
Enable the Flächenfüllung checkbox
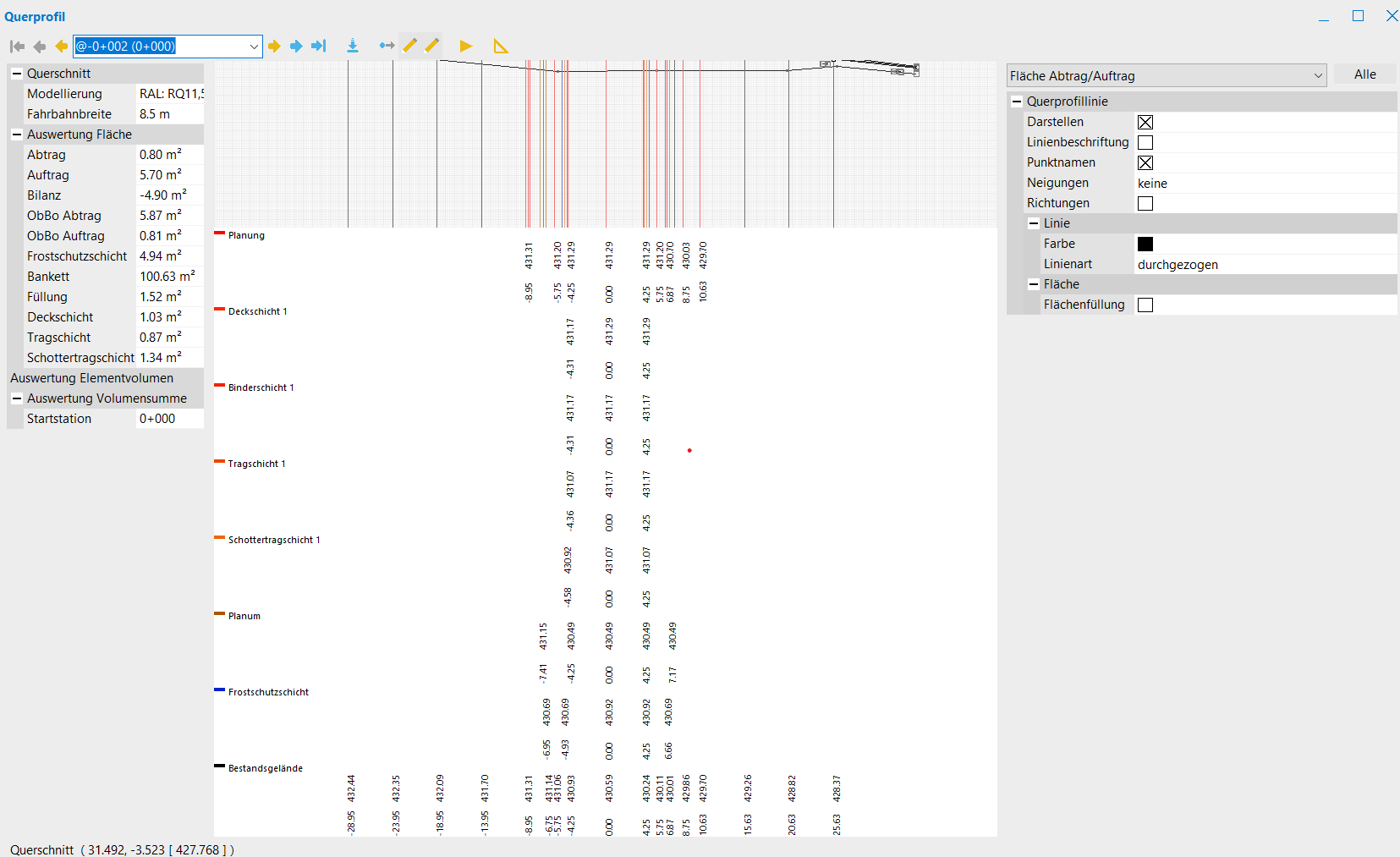(1145, 305)
